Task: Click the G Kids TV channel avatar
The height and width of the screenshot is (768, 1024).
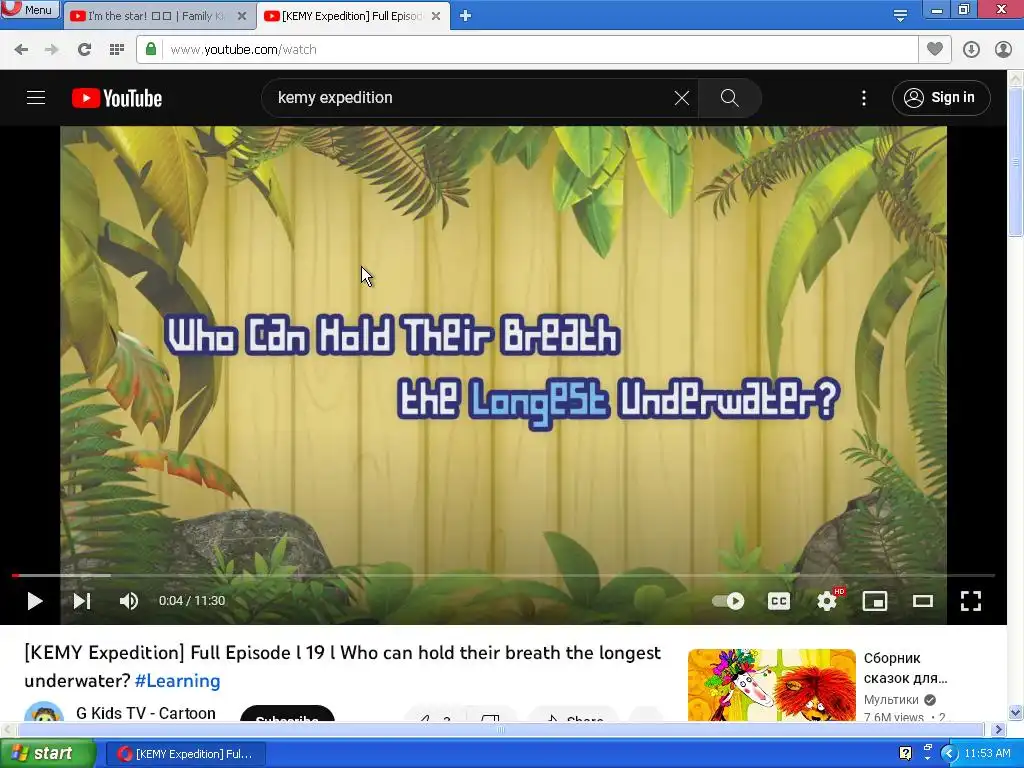Action: [44, 712]
